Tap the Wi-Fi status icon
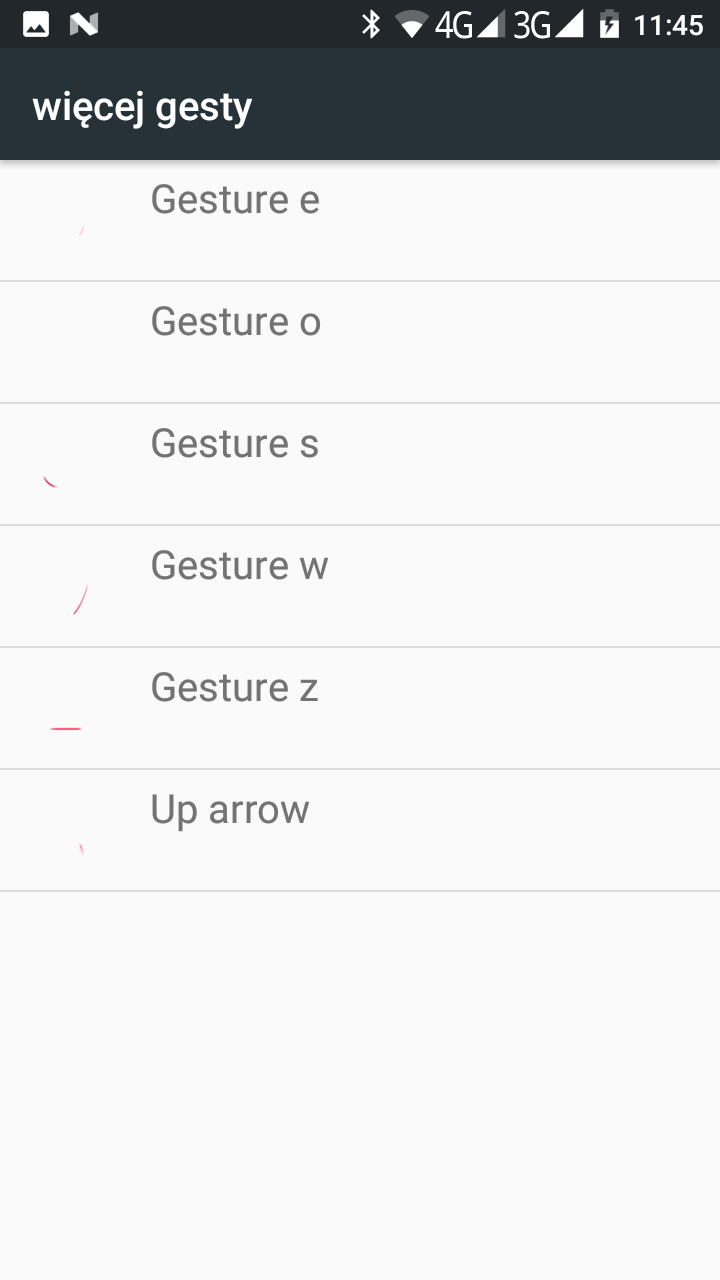Screen dimensions: 720x1280 411,24
